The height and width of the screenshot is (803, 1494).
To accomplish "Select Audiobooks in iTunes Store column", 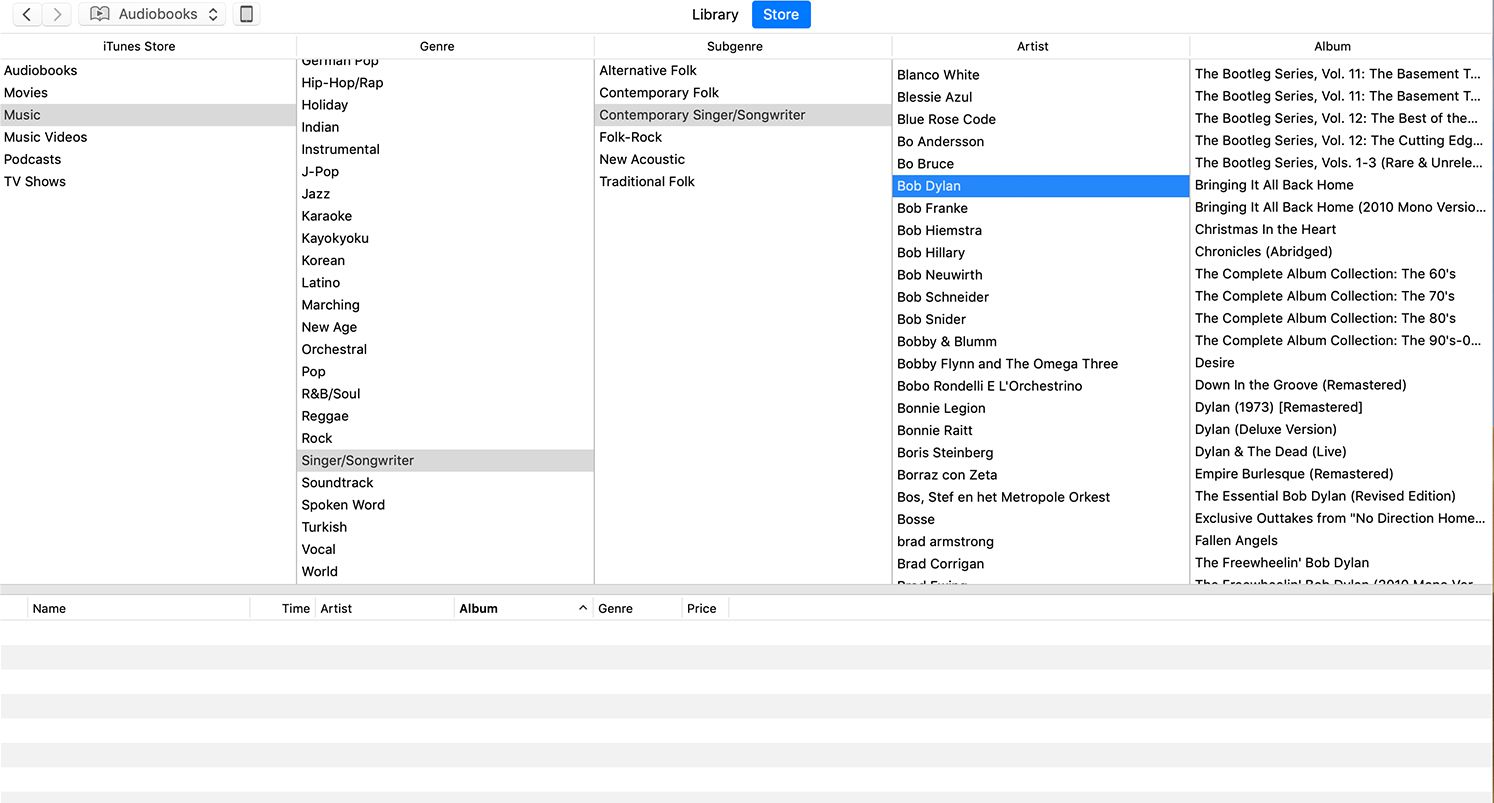I will tap(148, 70).
